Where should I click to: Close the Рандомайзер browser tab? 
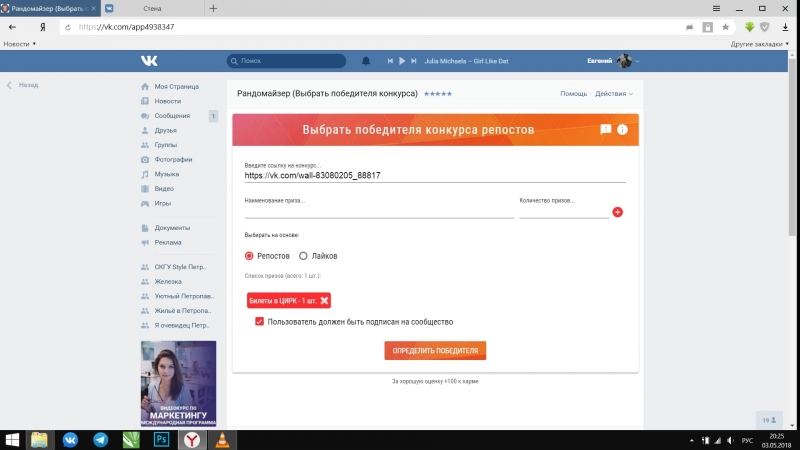click(93, 9)
